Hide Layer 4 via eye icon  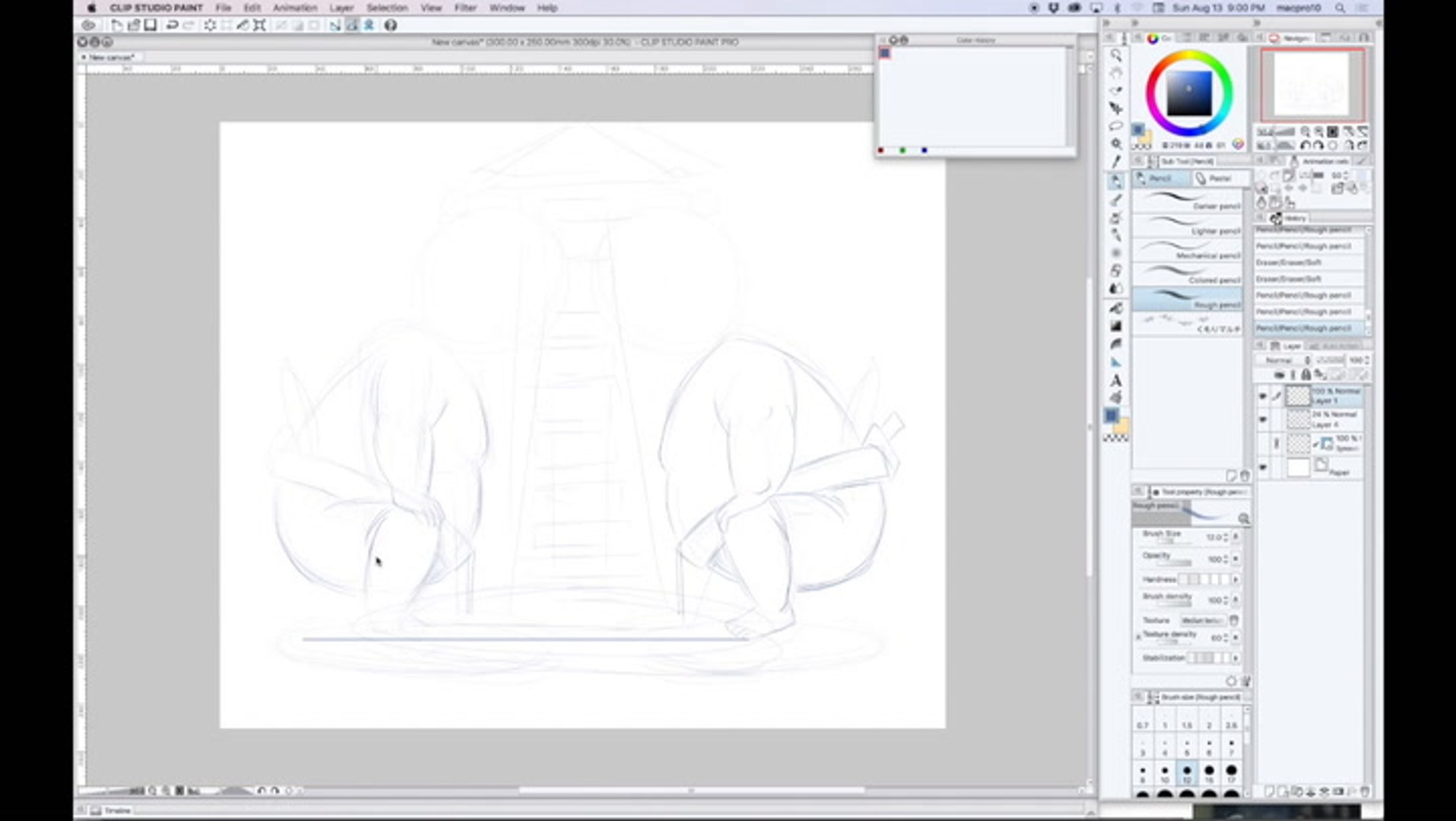pos(1263,420)
